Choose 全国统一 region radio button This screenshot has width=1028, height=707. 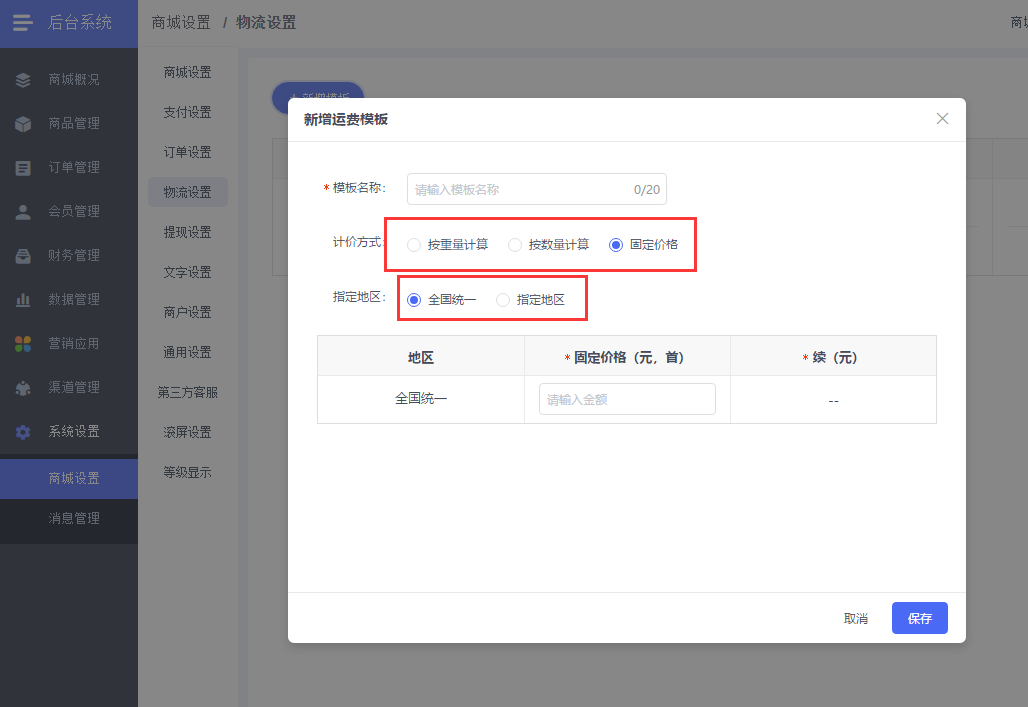tap(414, 300)
